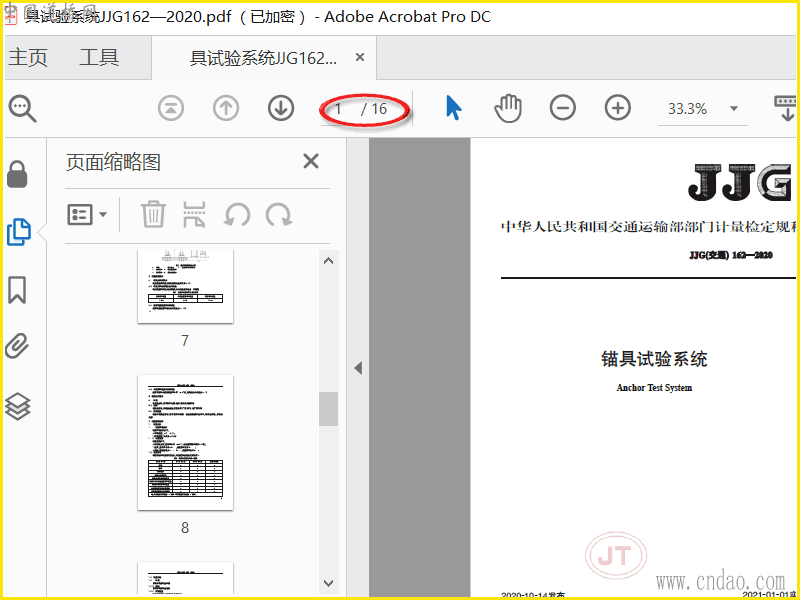Select the page 7 thumbnail
This screenshot has width=800, height=600.
[185, 286]
